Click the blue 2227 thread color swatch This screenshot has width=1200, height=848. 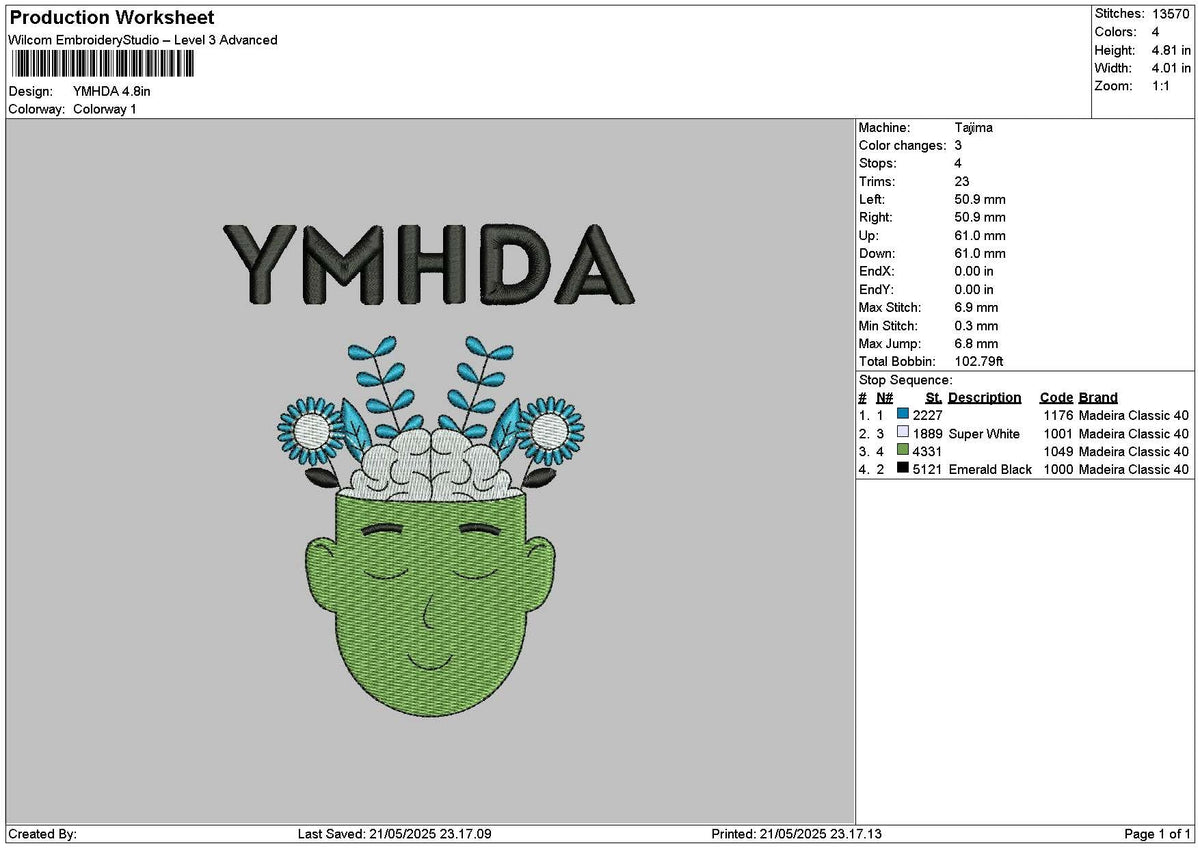point(903,415)
